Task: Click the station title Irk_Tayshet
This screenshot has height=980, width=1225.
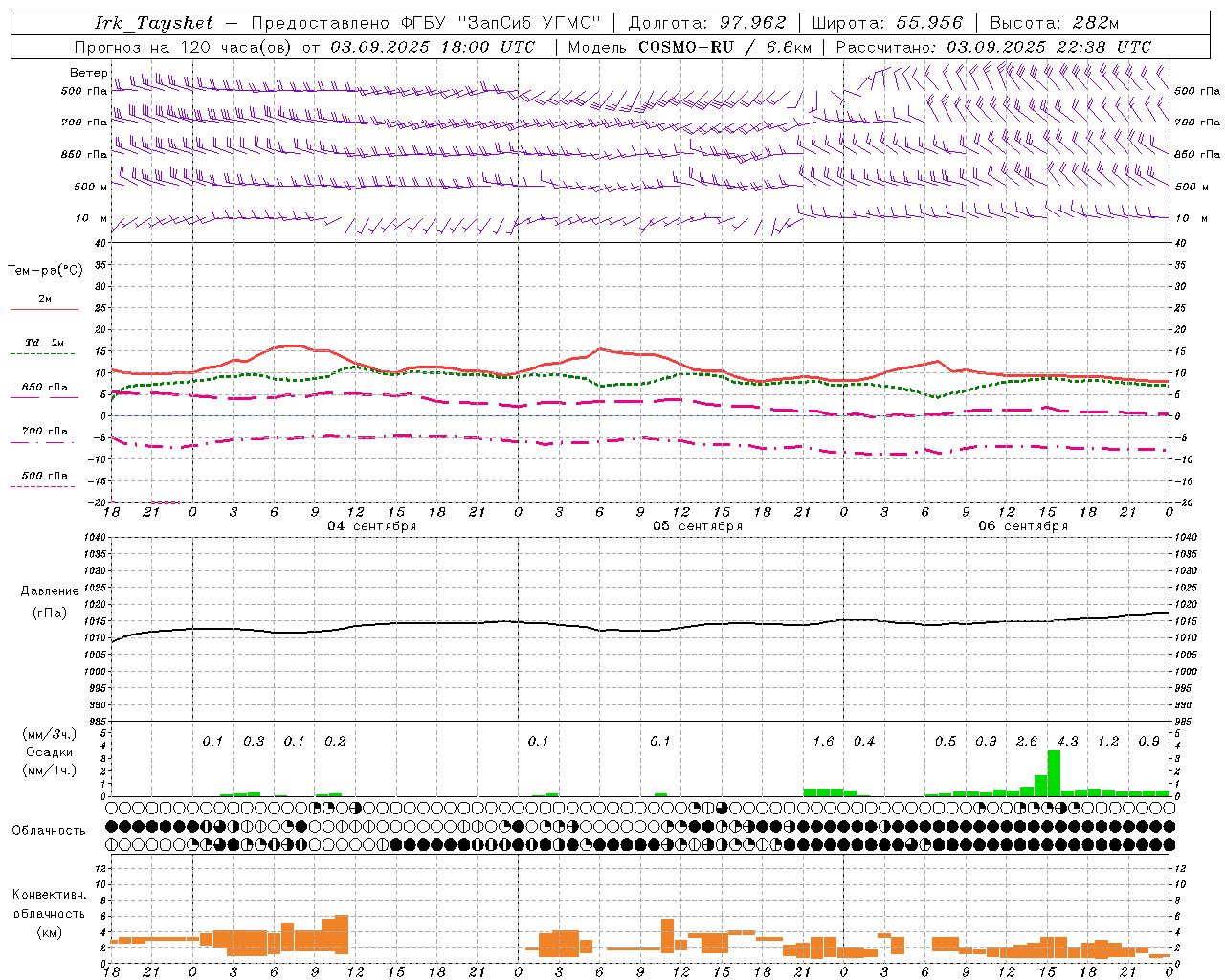Action: click(x=154, y=23)
